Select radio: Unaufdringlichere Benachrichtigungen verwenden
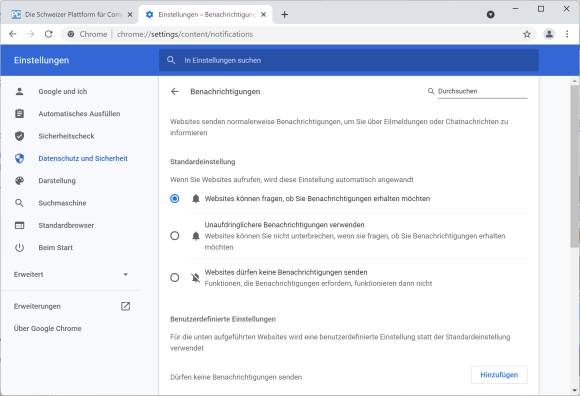This screenshot has height=396, width=580. click(x=175, y=236)
